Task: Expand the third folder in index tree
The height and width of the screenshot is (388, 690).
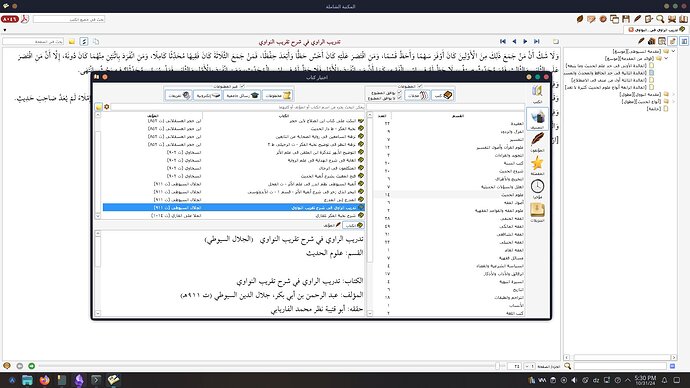Action: (x=673, y=95)
